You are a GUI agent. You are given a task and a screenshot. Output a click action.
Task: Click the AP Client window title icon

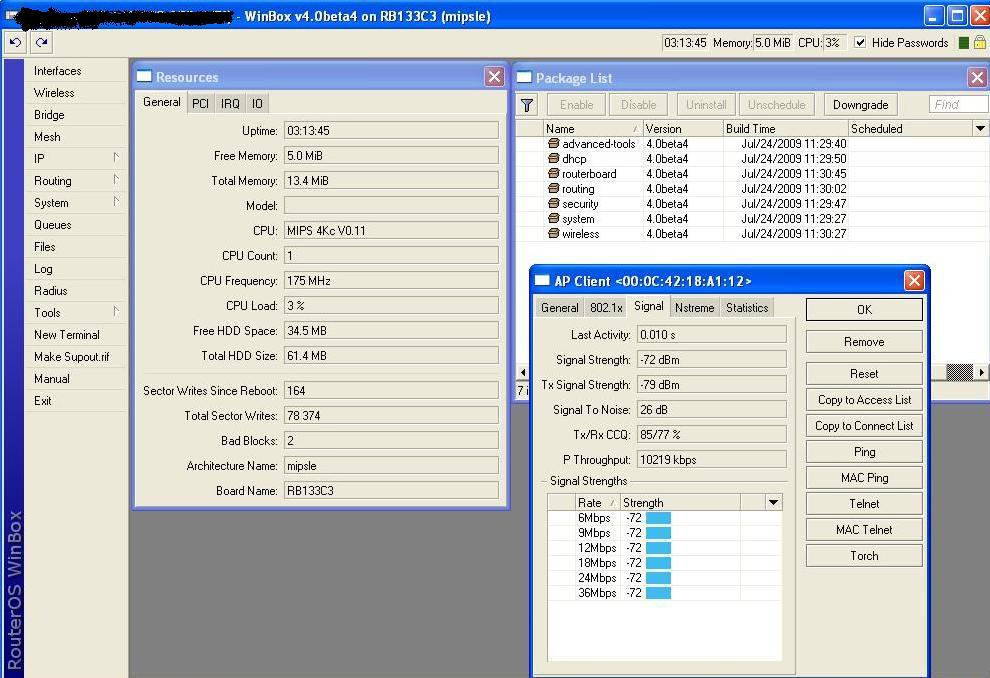[x=542, y=280]
